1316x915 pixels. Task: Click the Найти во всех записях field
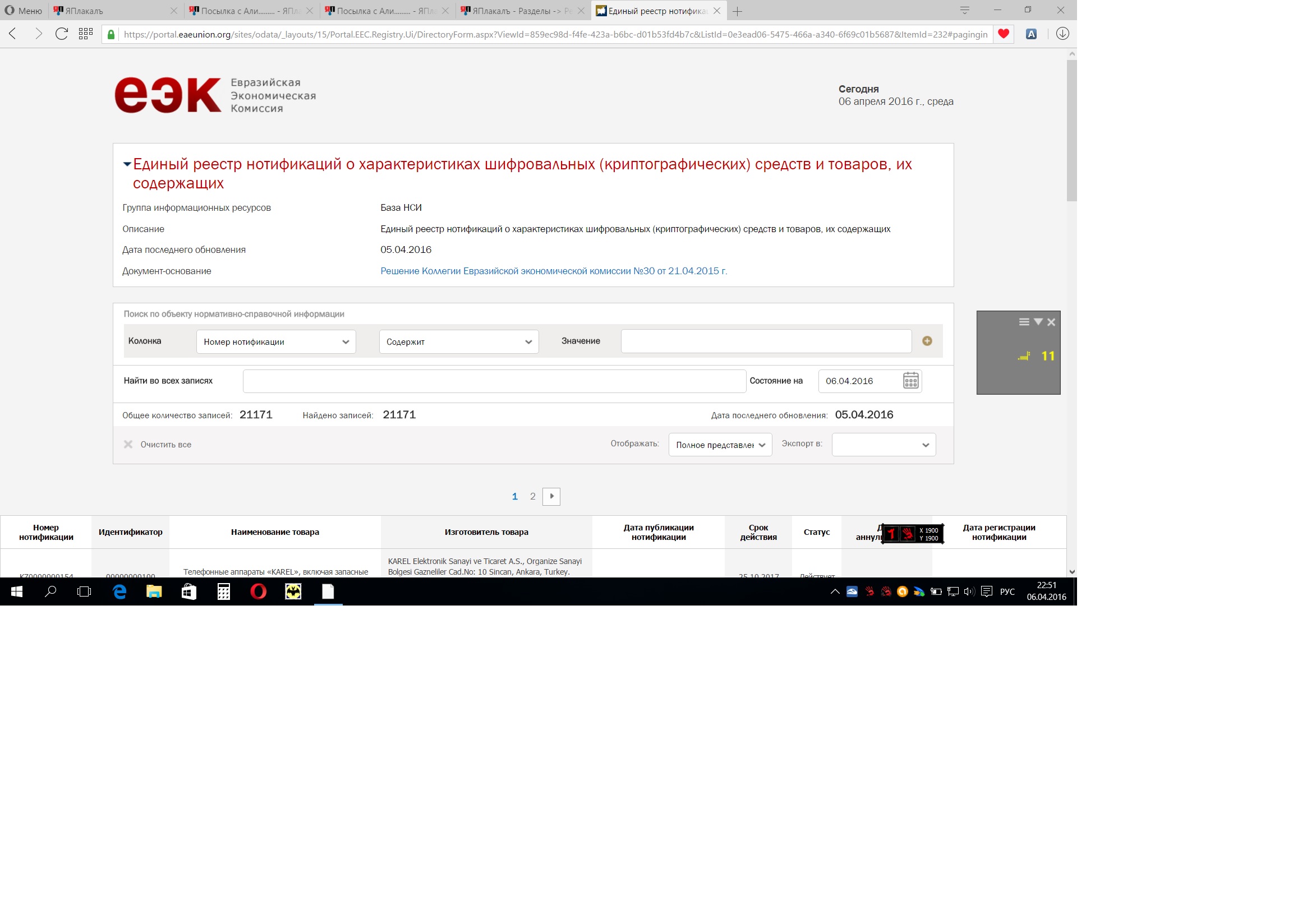(494, 381)
